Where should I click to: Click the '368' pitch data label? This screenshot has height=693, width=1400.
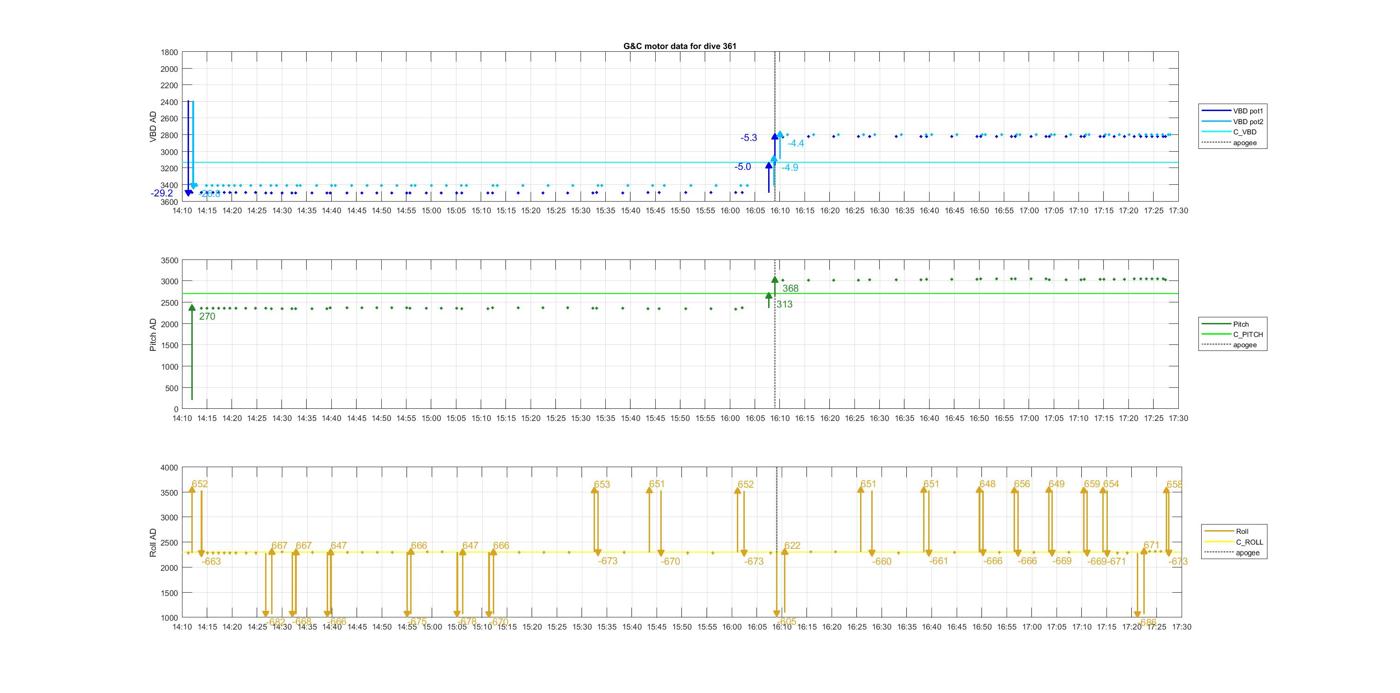point(790,289)
